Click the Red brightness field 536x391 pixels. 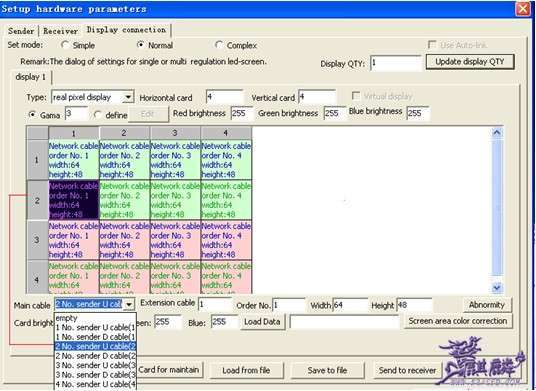tap(242, 113)
